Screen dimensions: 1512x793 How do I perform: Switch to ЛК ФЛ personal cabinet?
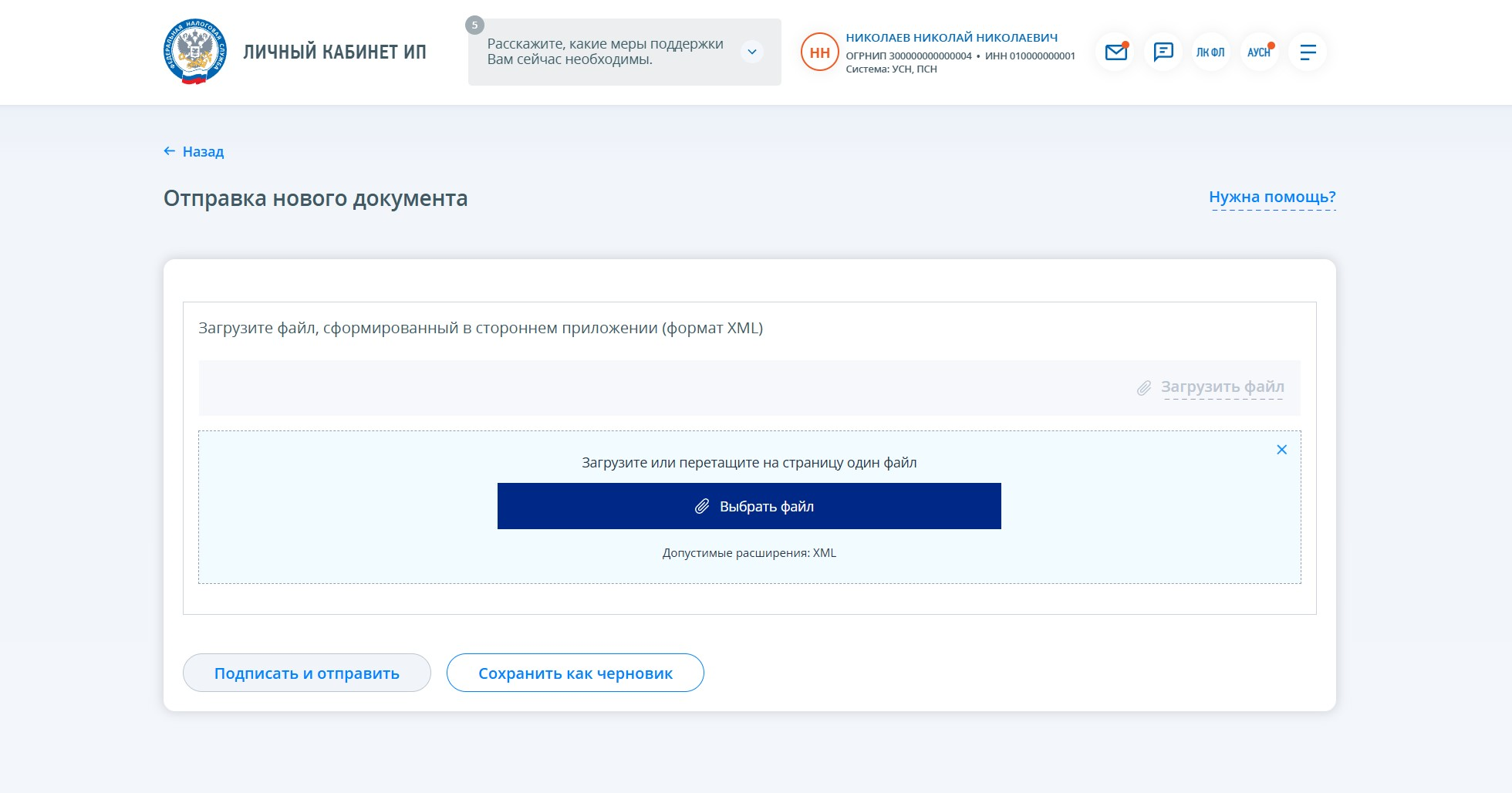coord(1210,52)
